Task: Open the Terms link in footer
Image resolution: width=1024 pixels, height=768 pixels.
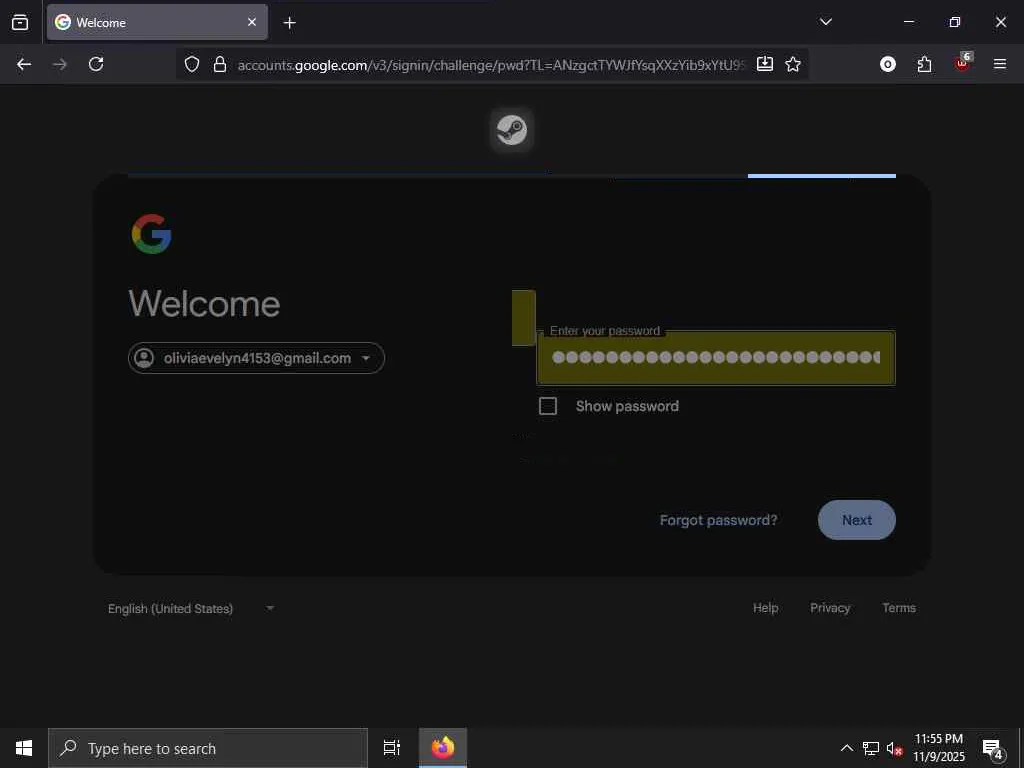Action: 899,608
